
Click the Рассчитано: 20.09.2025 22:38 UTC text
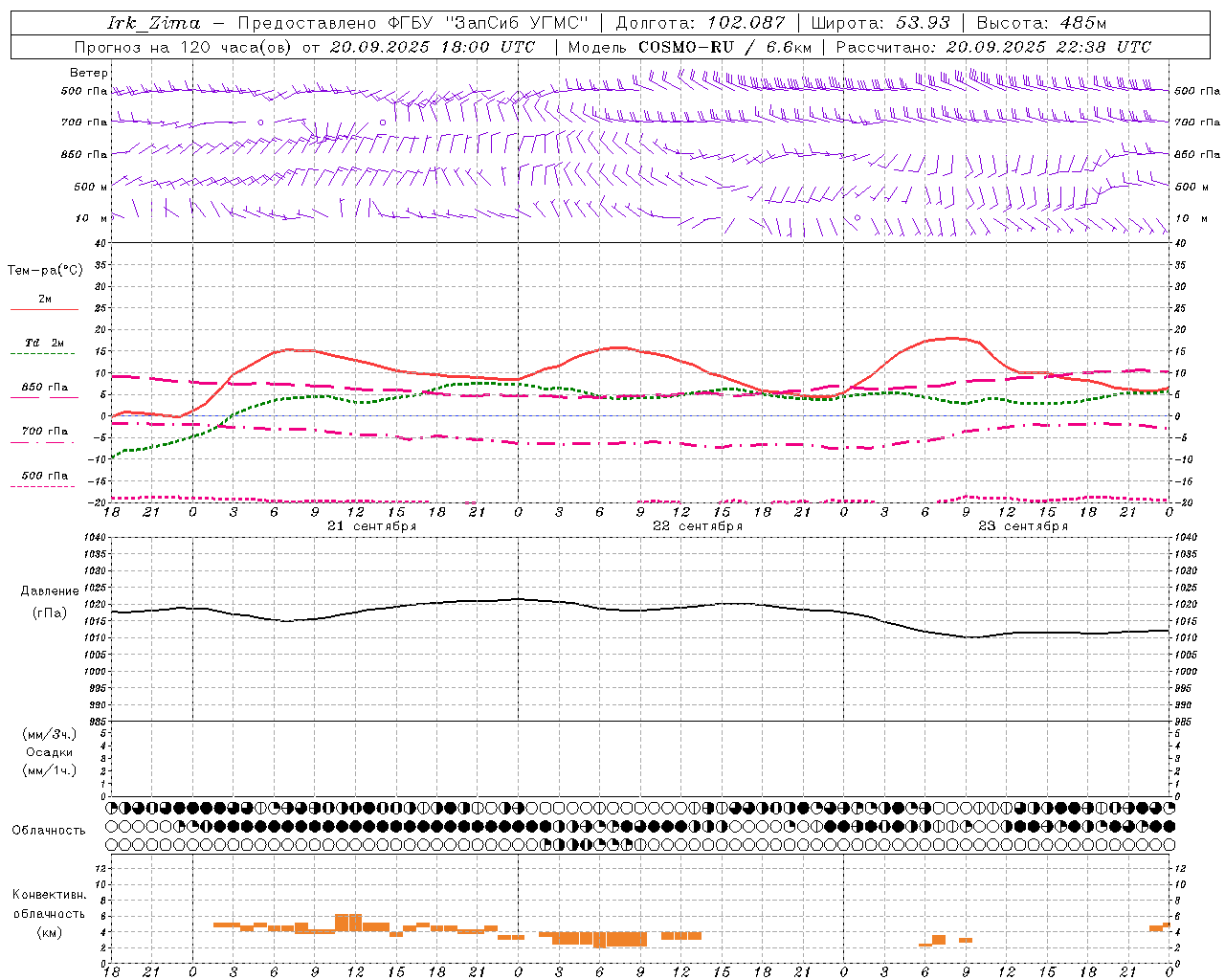pyautogui.click(x=993, y=47)
